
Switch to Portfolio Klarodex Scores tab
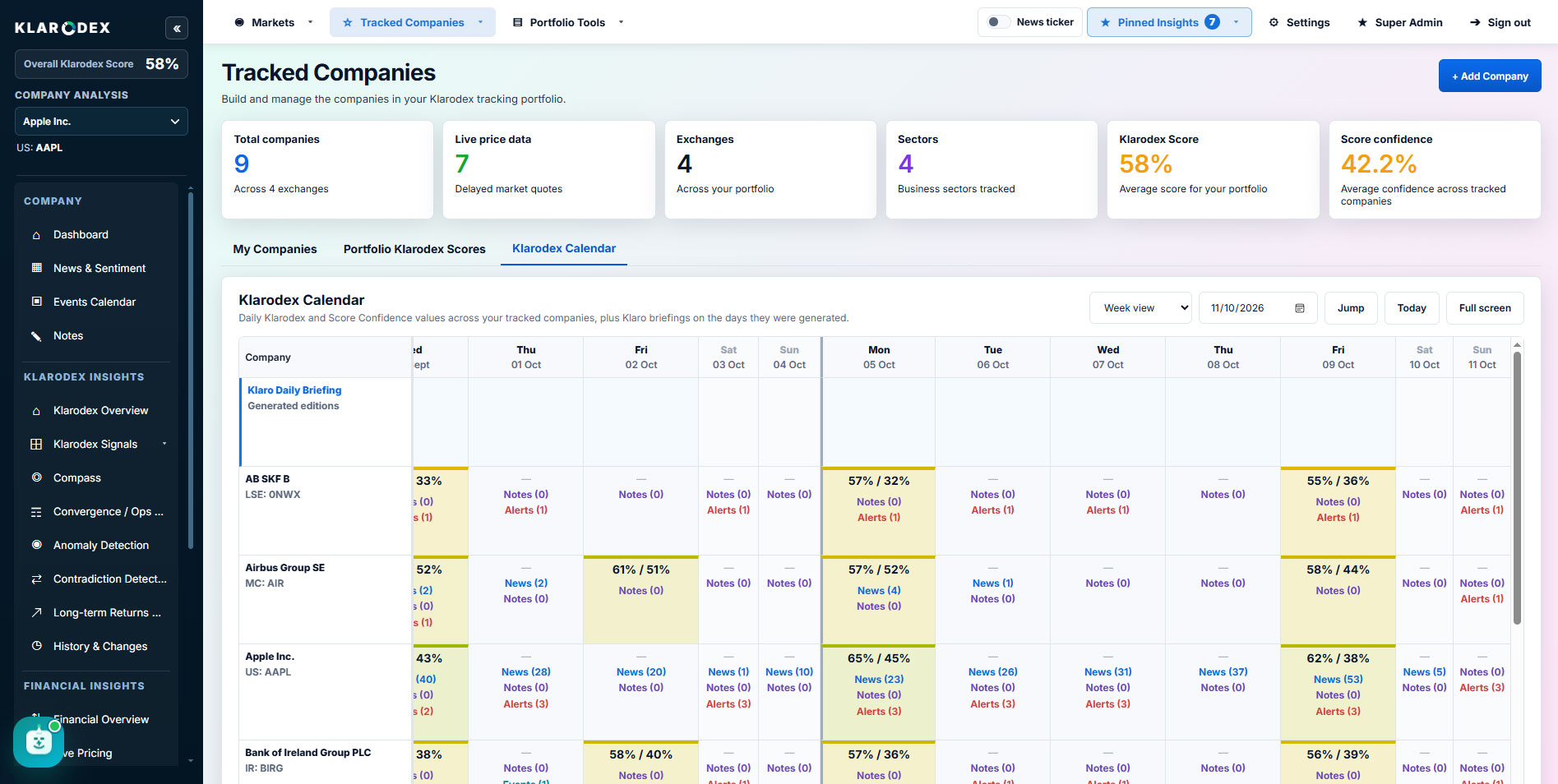pyautogui.click(x=414, y=249)
